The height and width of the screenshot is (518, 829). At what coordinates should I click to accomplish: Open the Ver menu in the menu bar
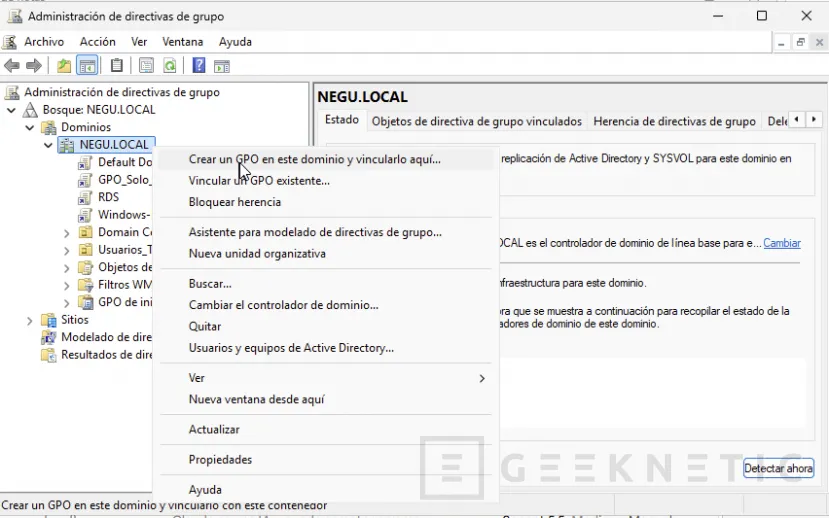pyautogui.click(x=139, y=42)
